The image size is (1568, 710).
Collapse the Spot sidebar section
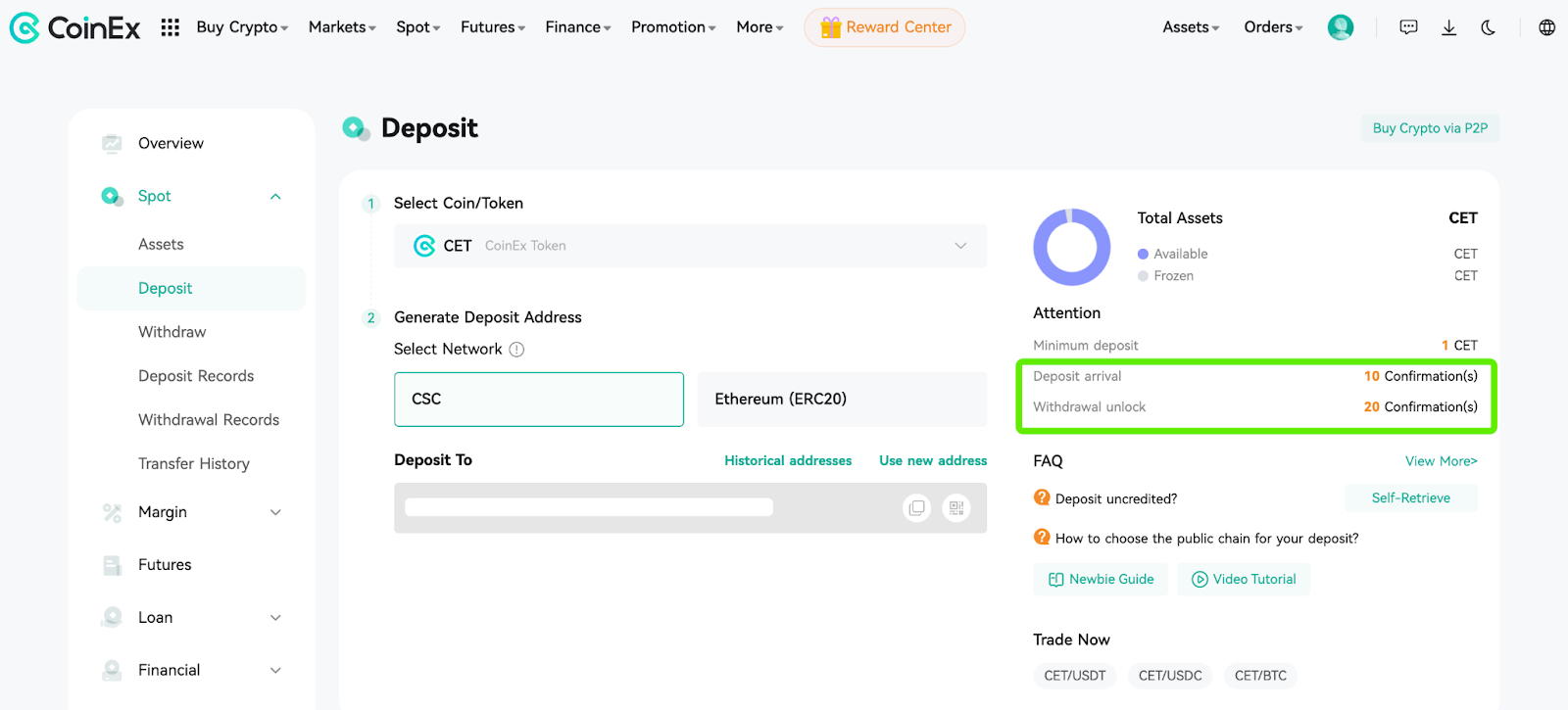[275, 197]
